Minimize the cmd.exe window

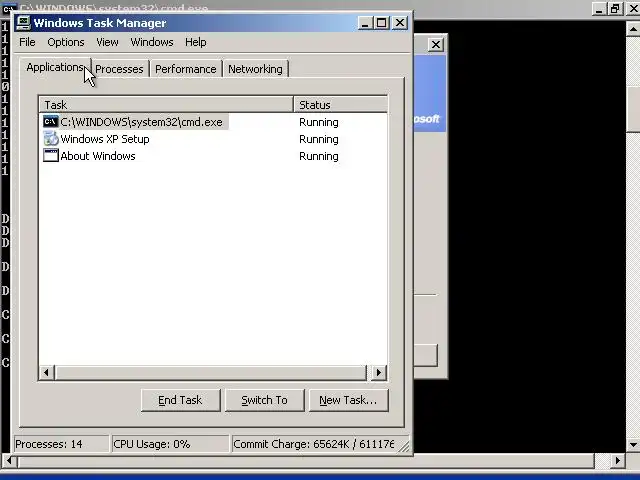599,9
